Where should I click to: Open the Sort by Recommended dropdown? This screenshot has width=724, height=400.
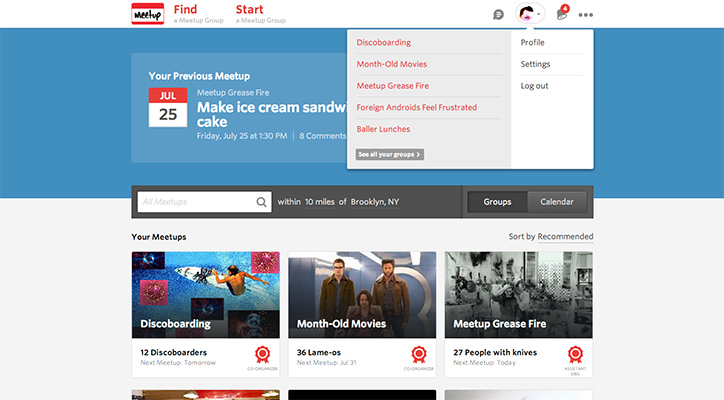pos(565,236)
